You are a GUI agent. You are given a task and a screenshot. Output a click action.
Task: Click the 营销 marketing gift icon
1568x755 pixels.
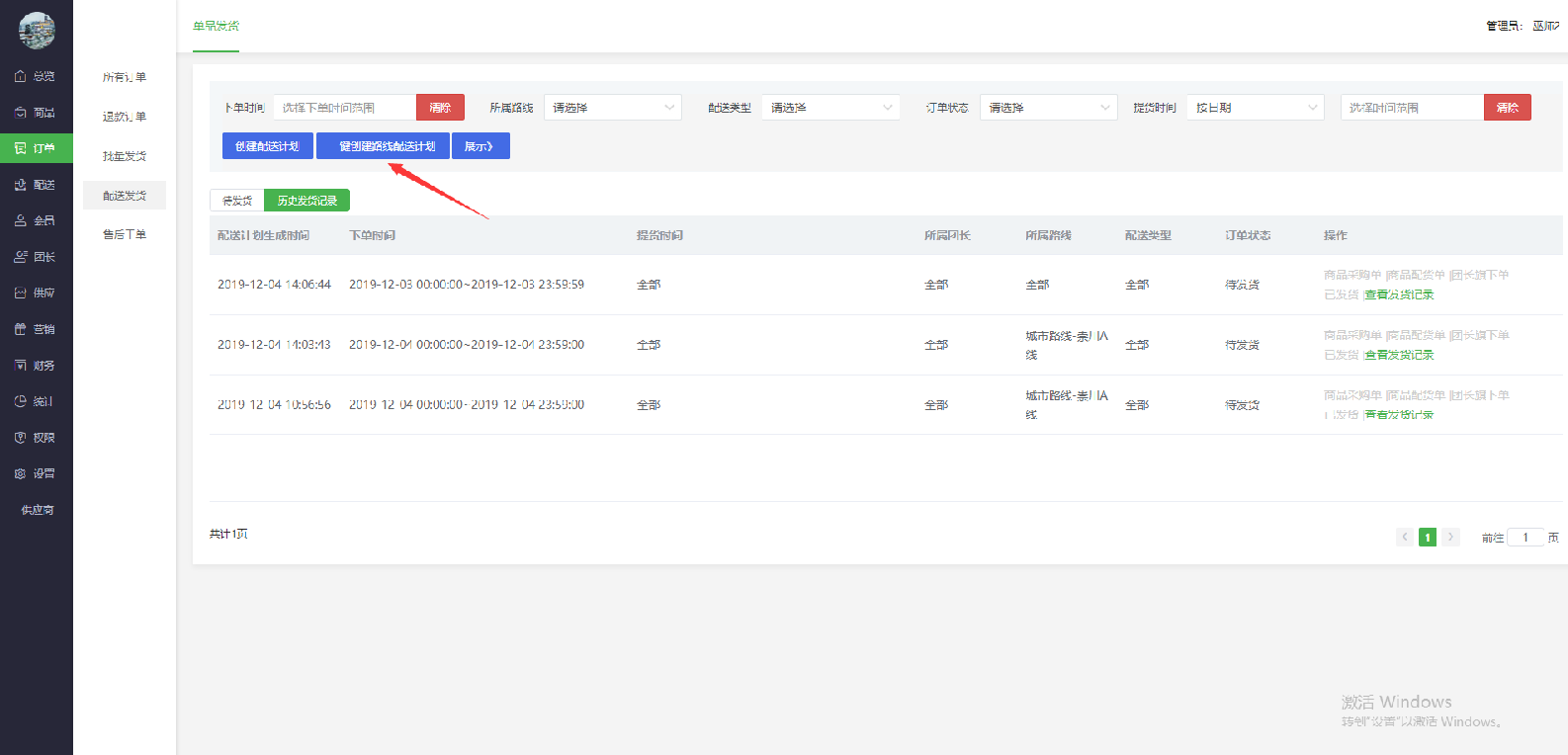21,329
